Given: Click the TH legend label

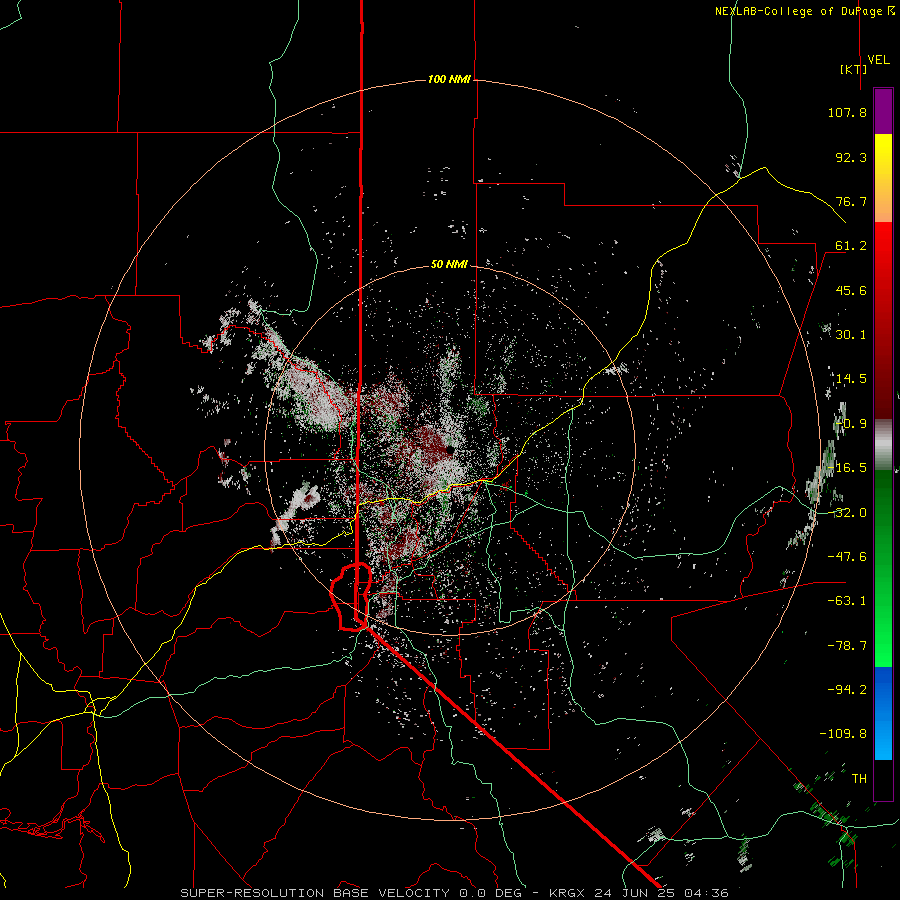Looking at the screenshot, I should point(859,779).
